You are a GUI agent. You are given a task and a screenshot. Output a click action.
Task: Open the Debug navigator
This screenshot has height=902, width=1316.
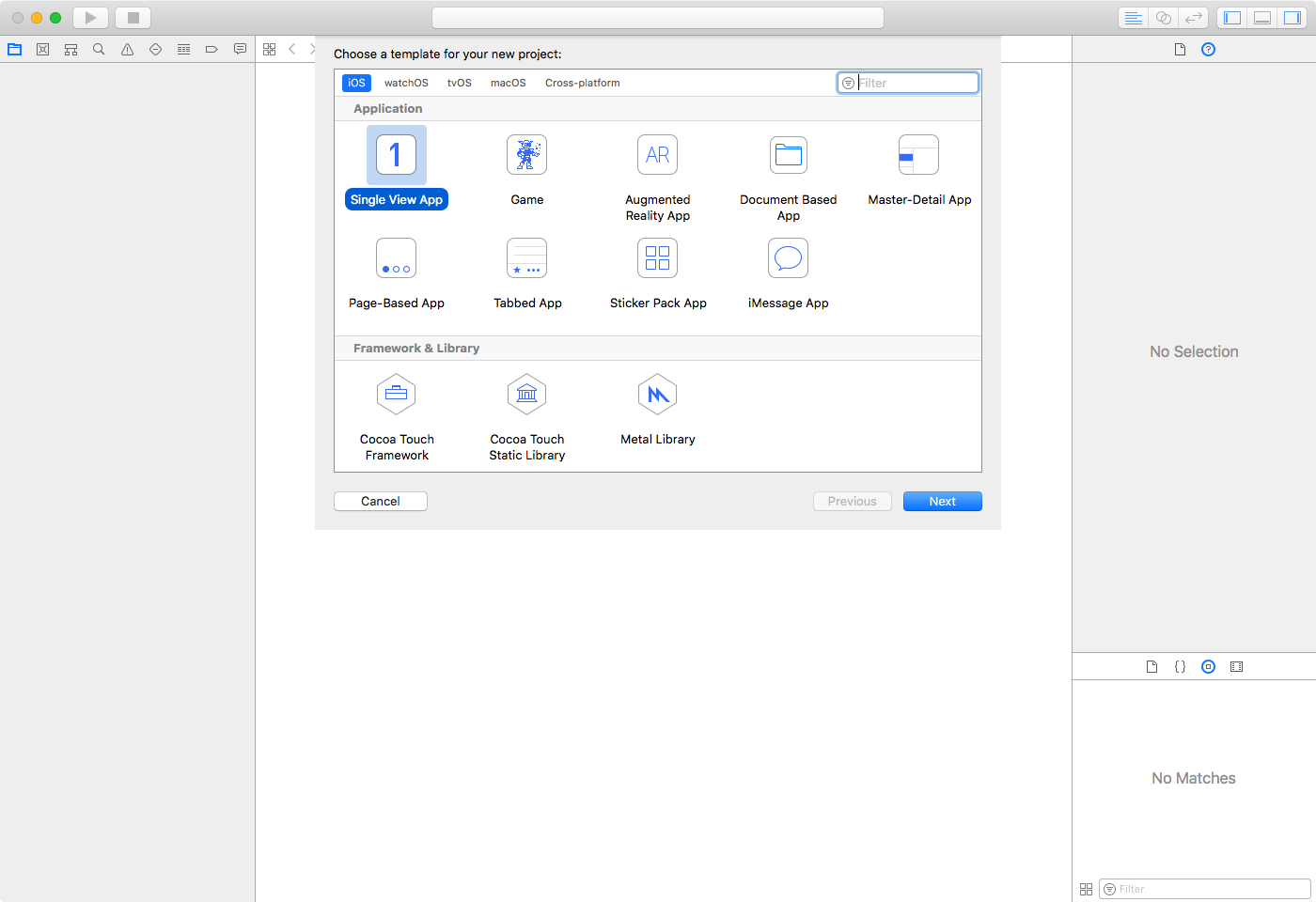click(x=183, y=49)
